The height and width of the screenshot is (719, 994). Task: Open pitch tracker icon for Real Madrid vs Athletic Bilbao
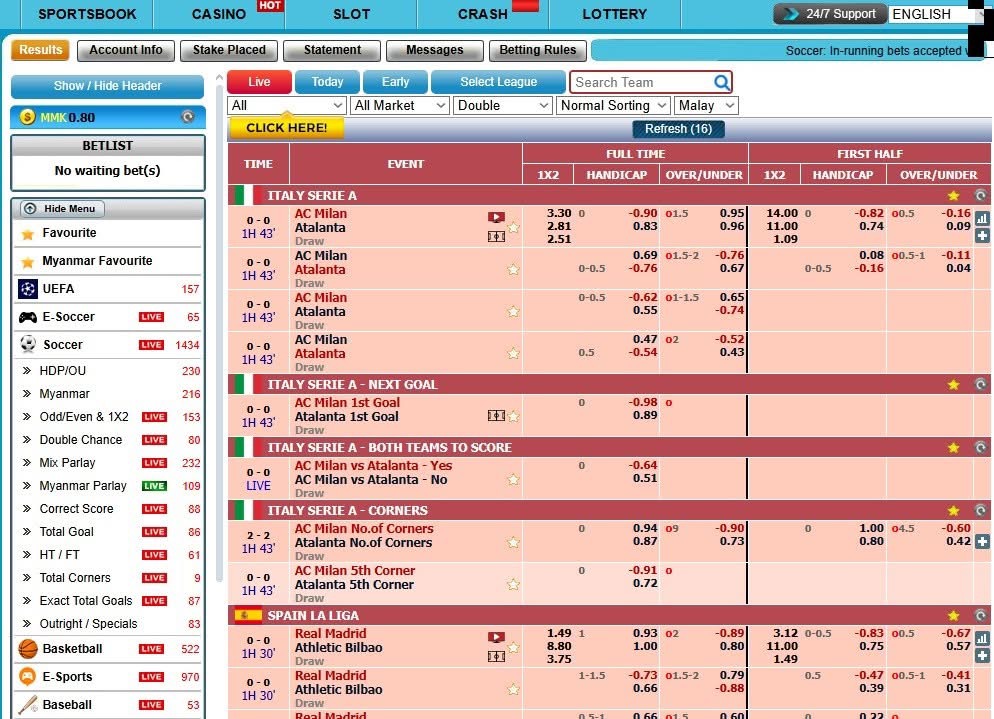496,657
